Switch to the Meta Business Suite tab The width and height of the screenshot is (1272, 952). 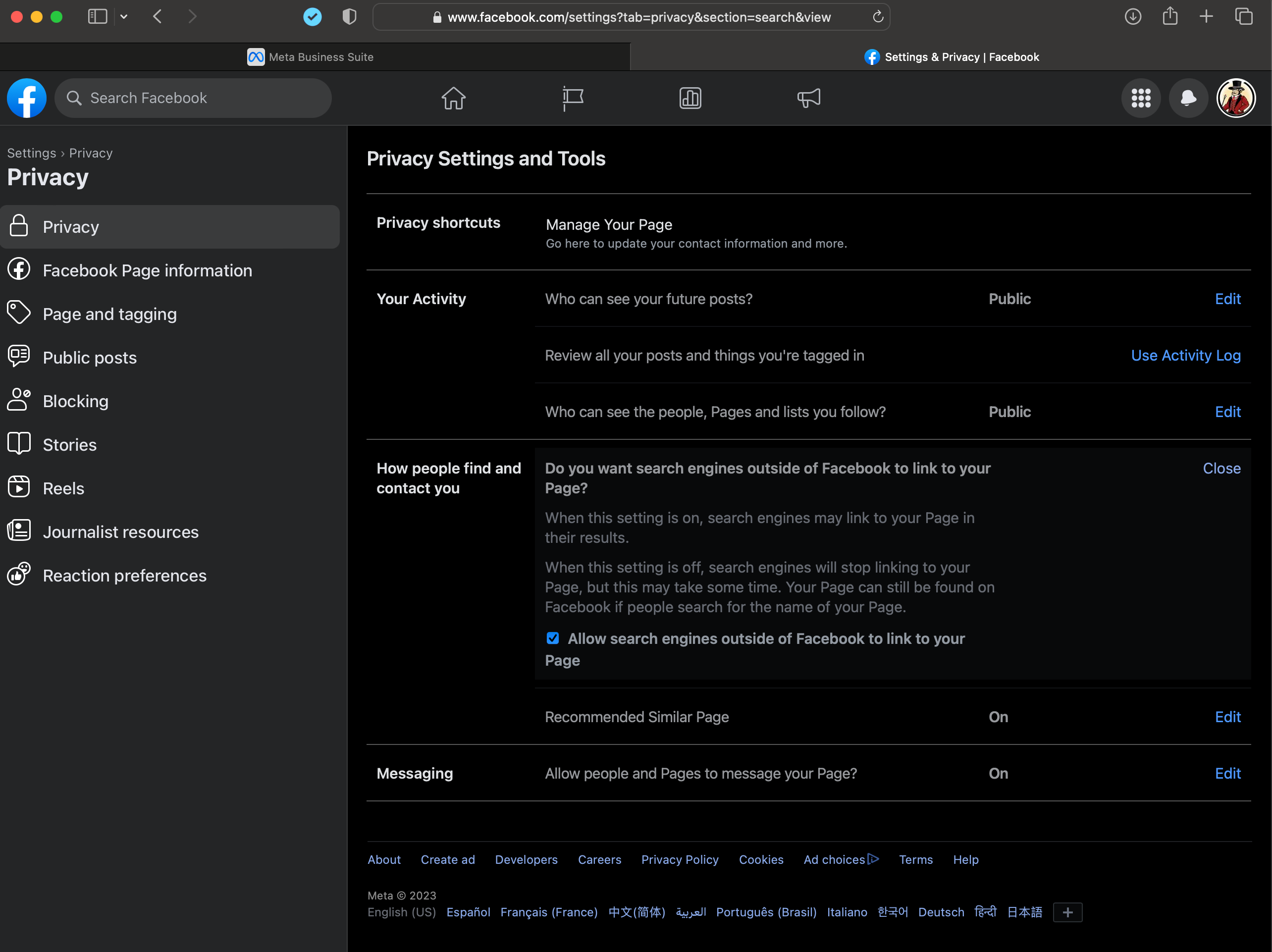point(315,57)
